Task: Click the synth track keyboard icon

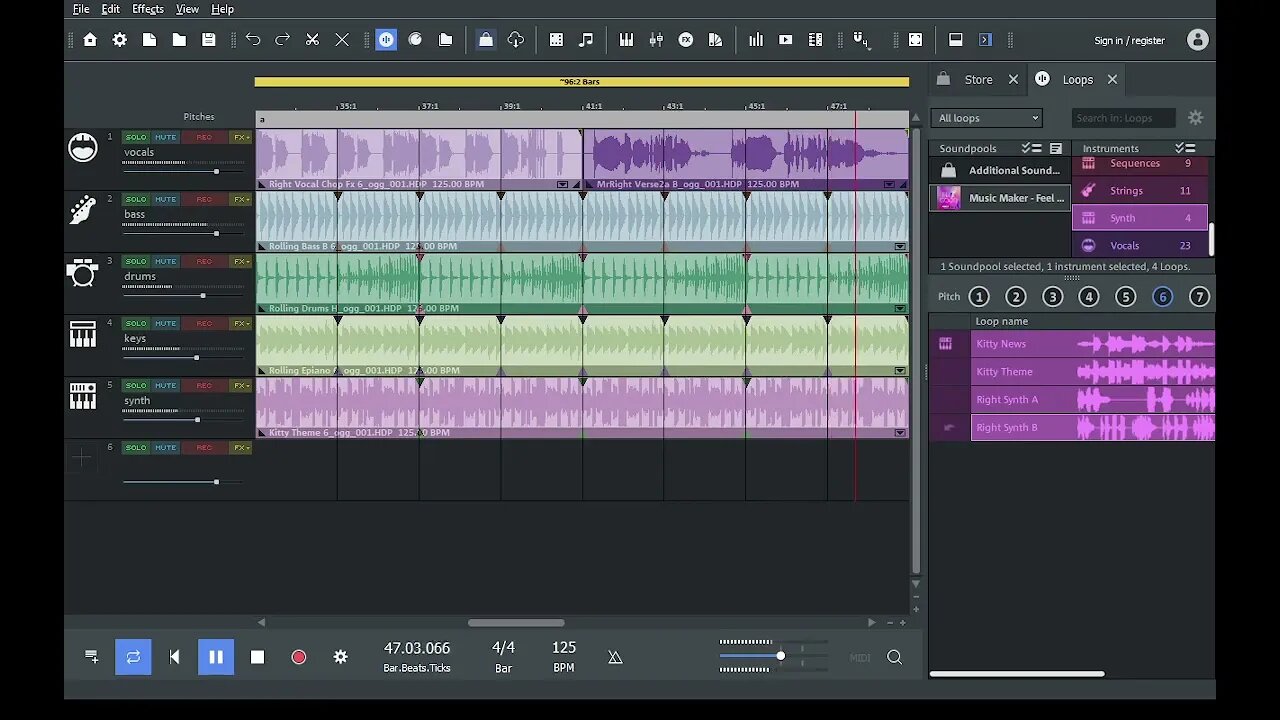Action: pos(83,396)
